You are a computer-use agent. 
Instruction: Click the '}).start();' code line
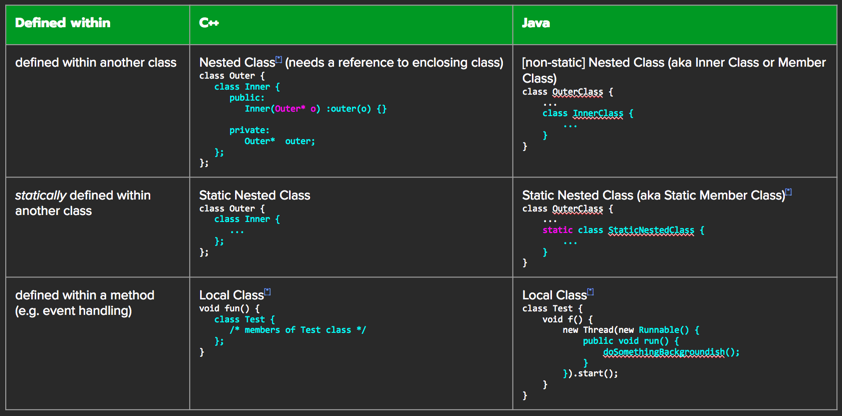(590, 374)
